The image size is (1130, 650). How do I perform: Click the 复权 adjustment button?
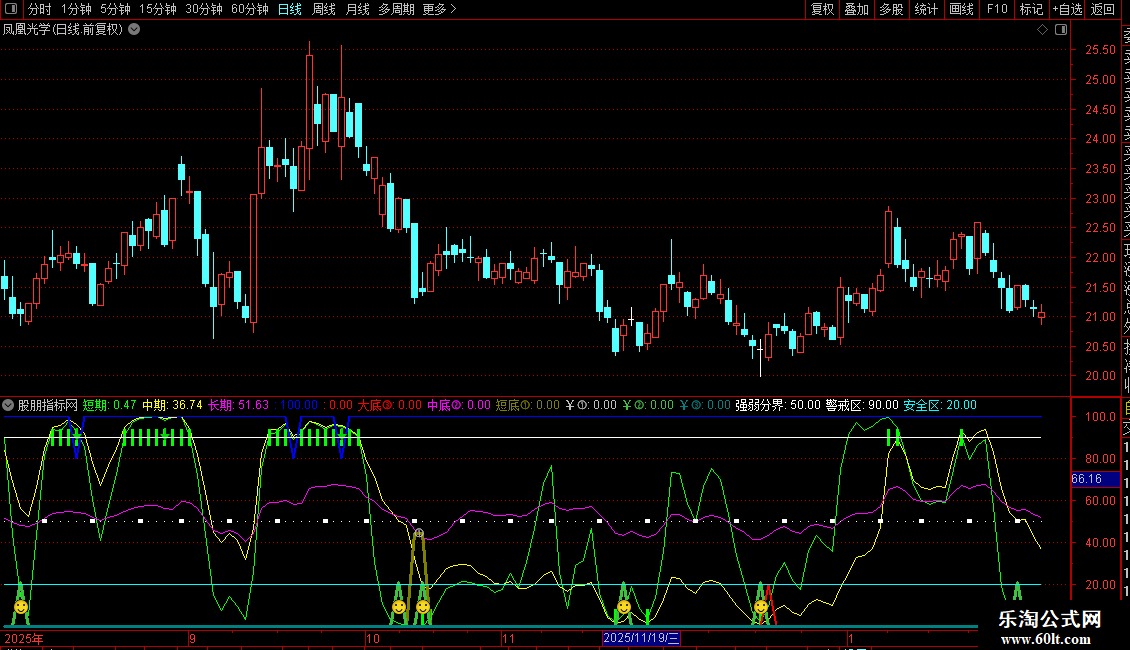pos(822,10)
